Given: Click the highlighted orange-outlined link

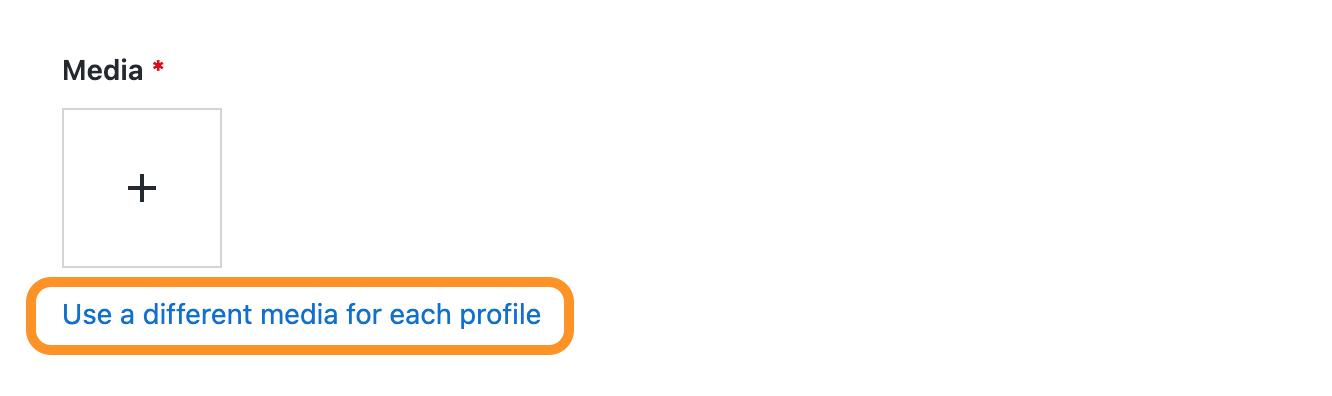Looking at the screenshot, I should (301, 315).
